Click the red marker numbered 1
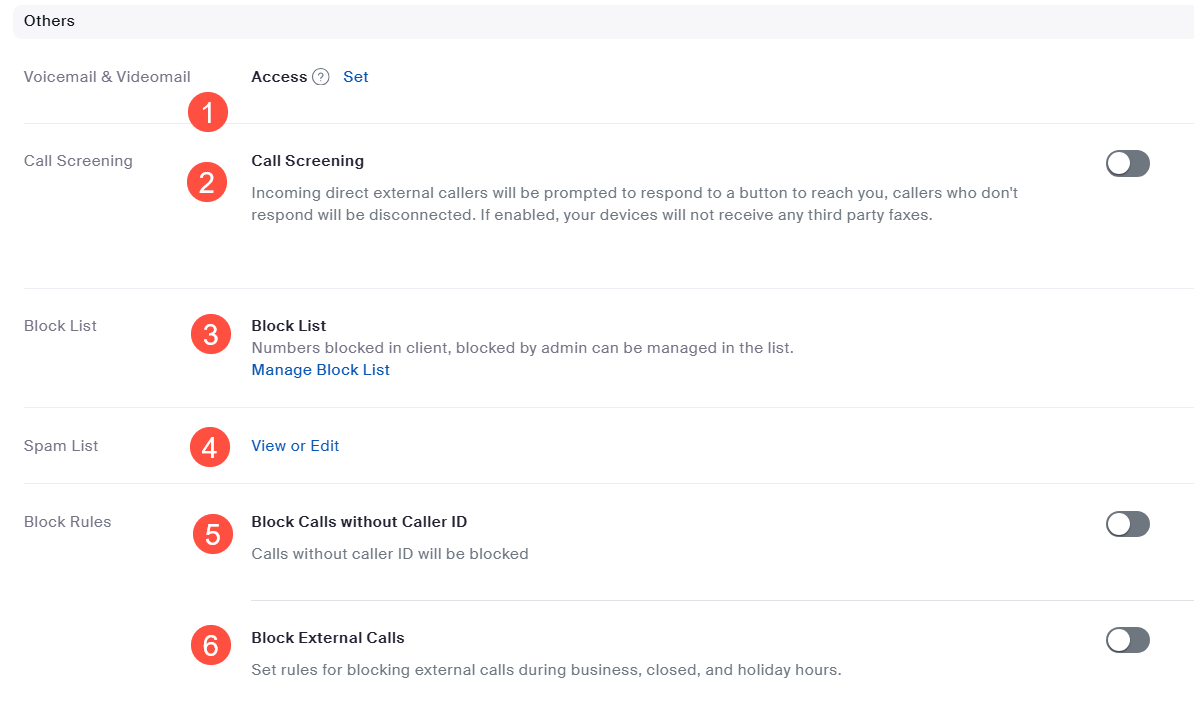 tap(208, 112)
